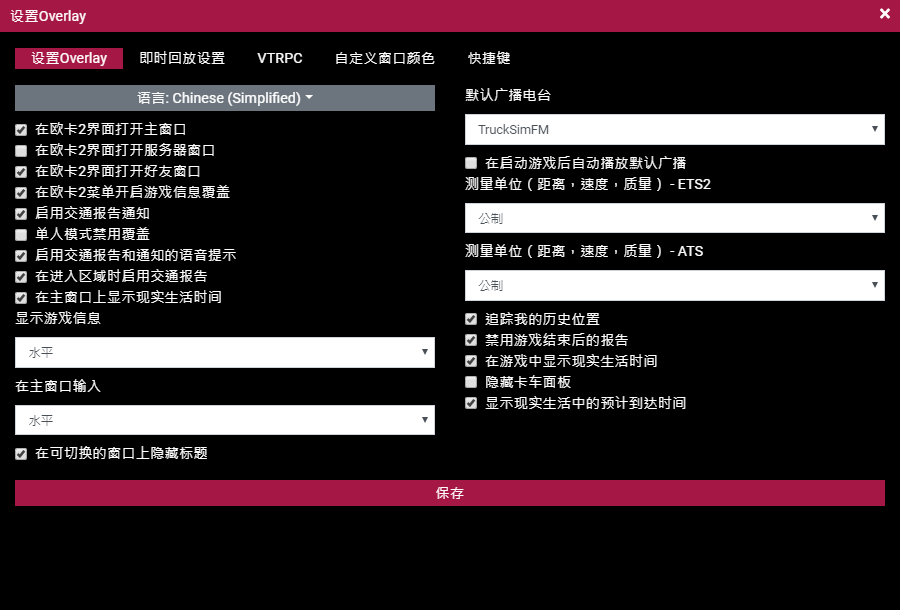The image size is (900, 610).
Task: Toggle 追踪我的历史位置 checkbox
Action: coord(471,319)
